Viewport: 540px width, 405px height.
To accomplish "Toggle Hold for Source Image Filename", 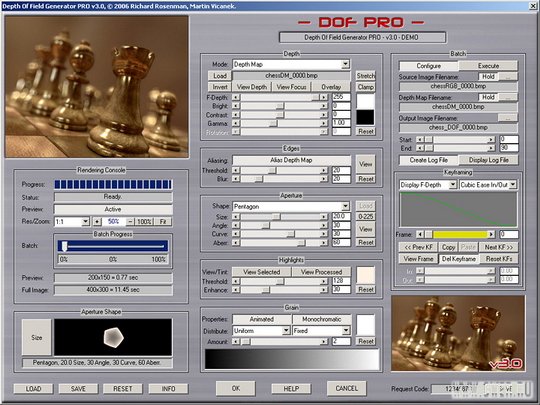I will 488,76.
